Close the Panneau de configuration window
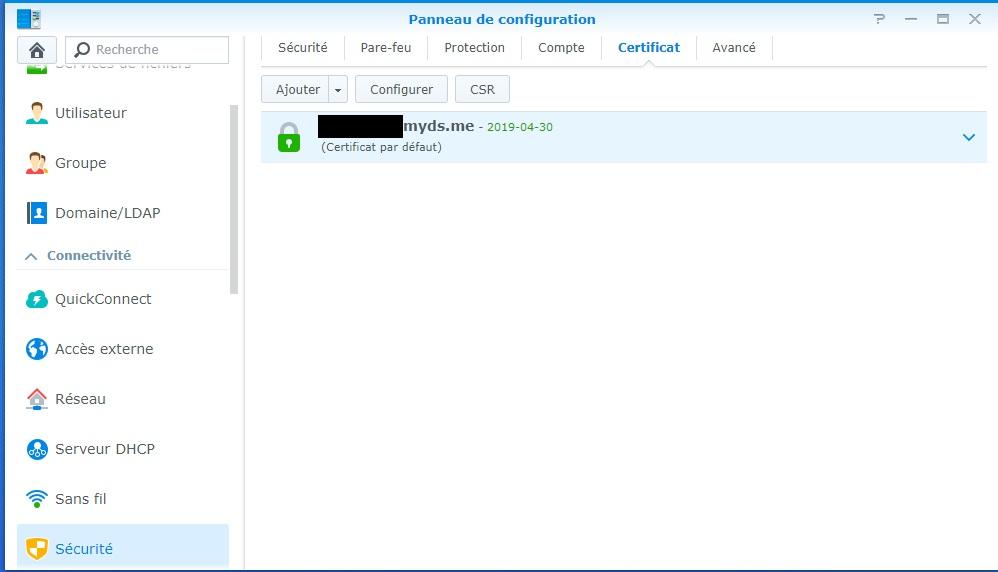The width and height of the screenshot is (998, 572). (x=974, y=19)
